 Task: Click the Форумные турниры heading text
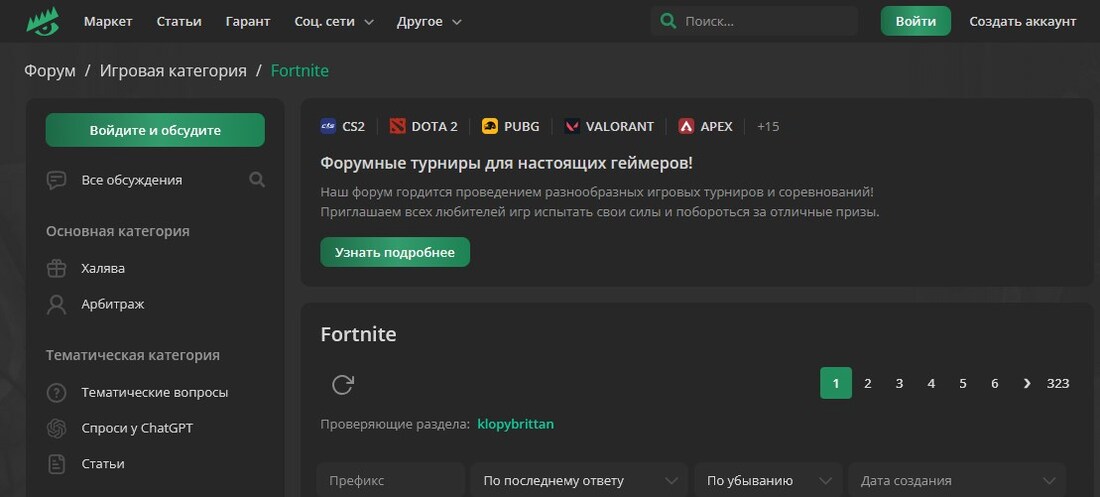tap(507, 164)
